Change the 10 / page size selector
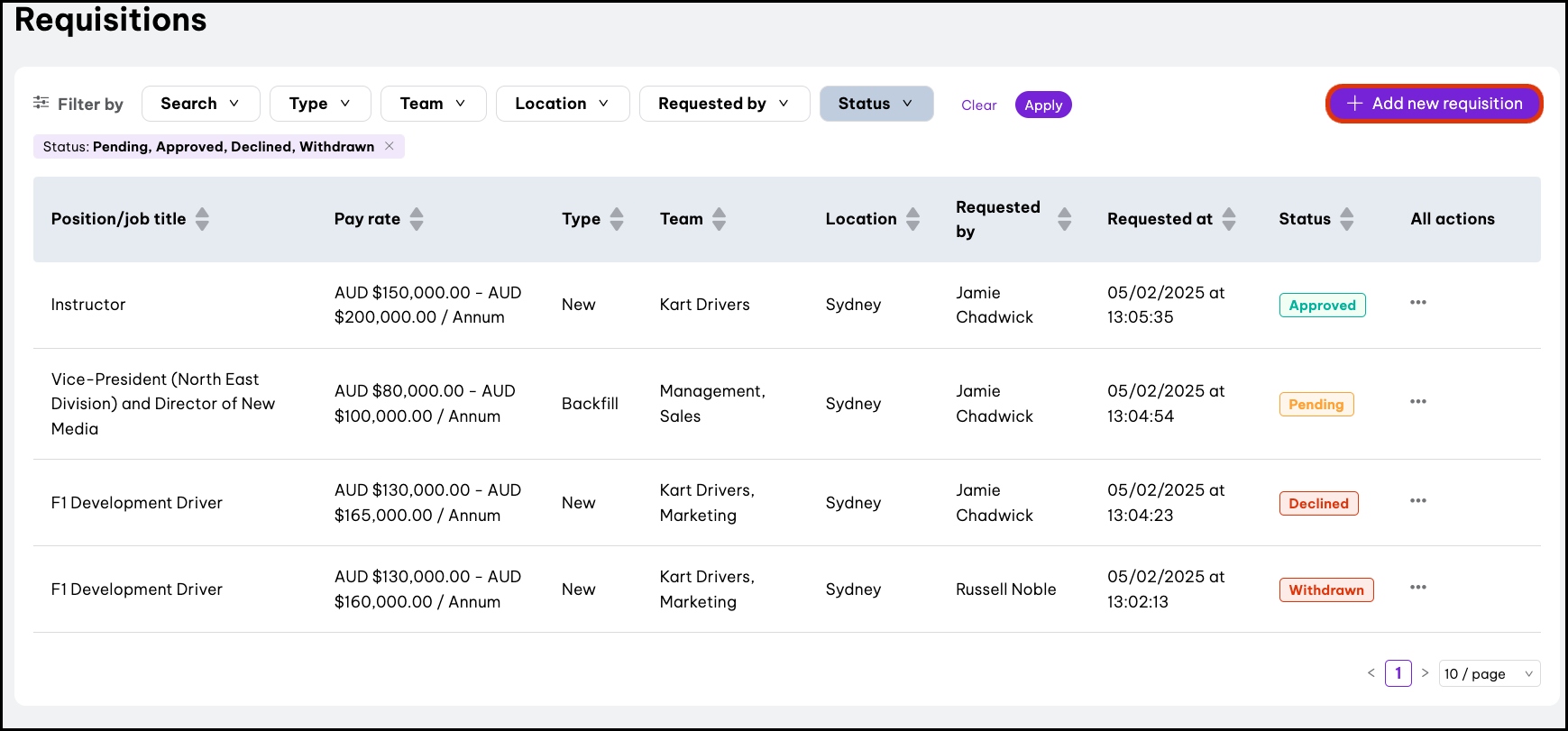Viewport: 1568px width, 731px height. [x=1489, y=674]
